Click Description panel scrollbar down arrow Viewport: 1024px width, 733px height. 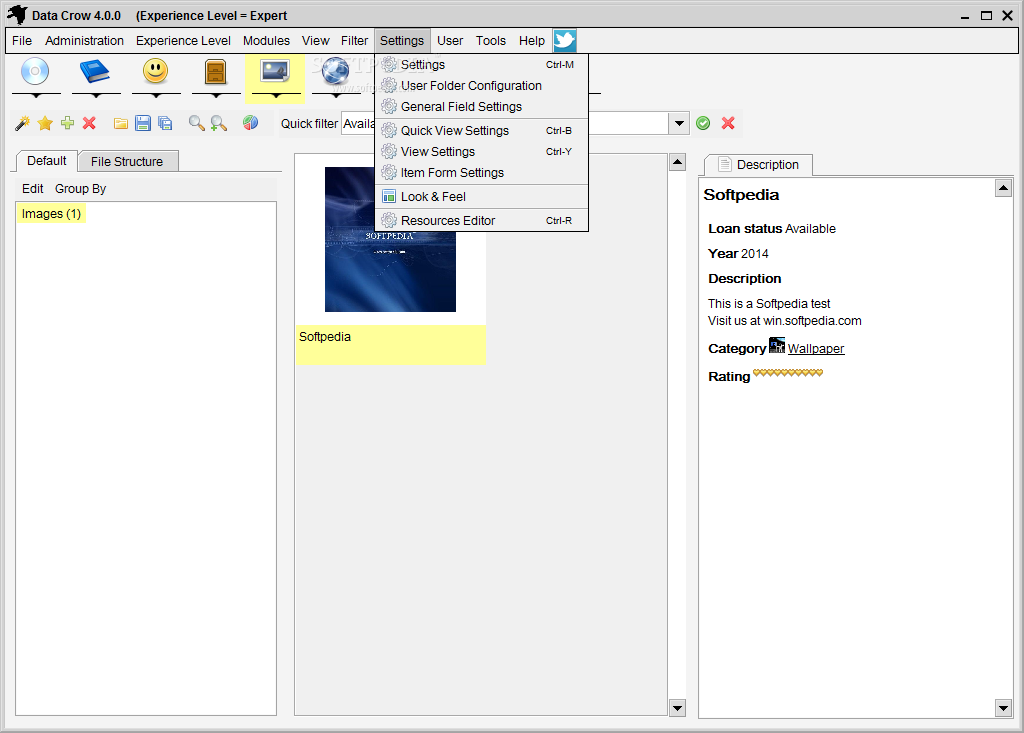click(x=1003, y=708)
